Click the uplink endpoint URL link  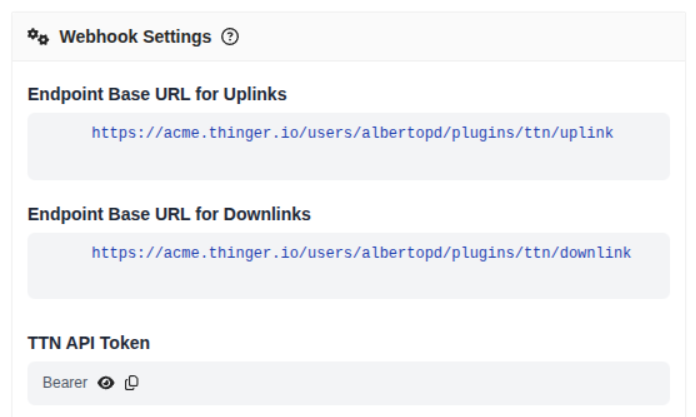[352, 132]
